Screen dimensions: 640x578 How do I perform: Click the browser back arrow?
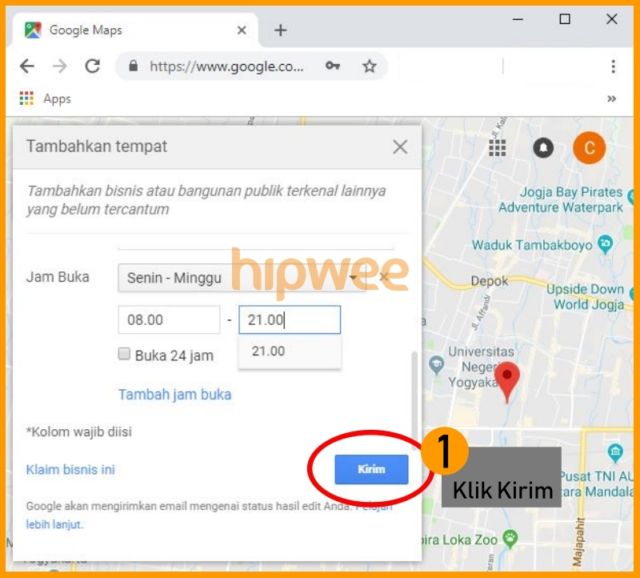(27, 66)
